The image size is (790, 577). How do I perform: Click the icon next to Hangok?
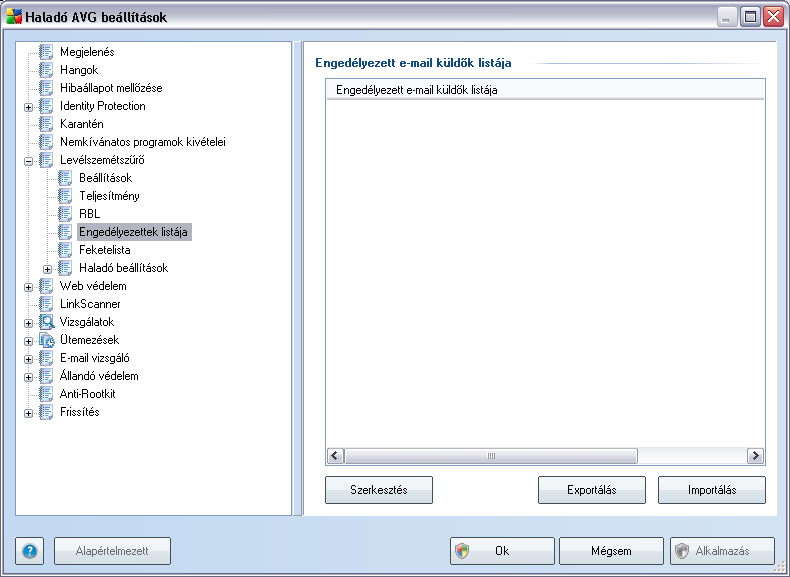(x=46, y=70)
